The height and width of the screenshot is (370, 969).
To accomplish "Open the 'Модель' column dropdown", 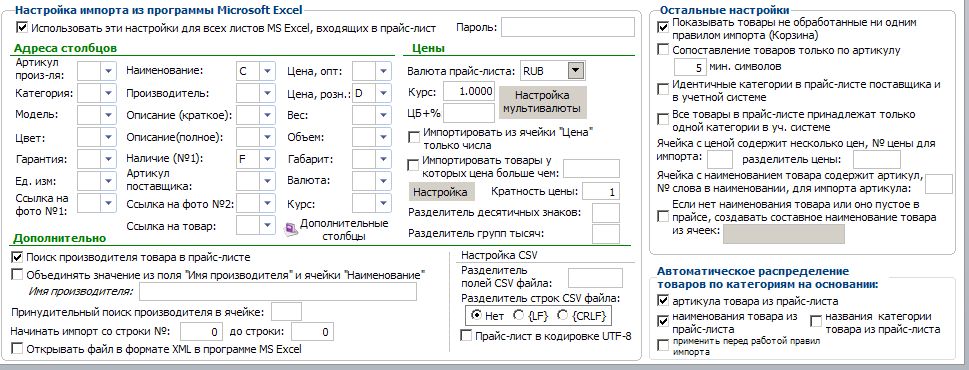I will click(x=108, y=116).
